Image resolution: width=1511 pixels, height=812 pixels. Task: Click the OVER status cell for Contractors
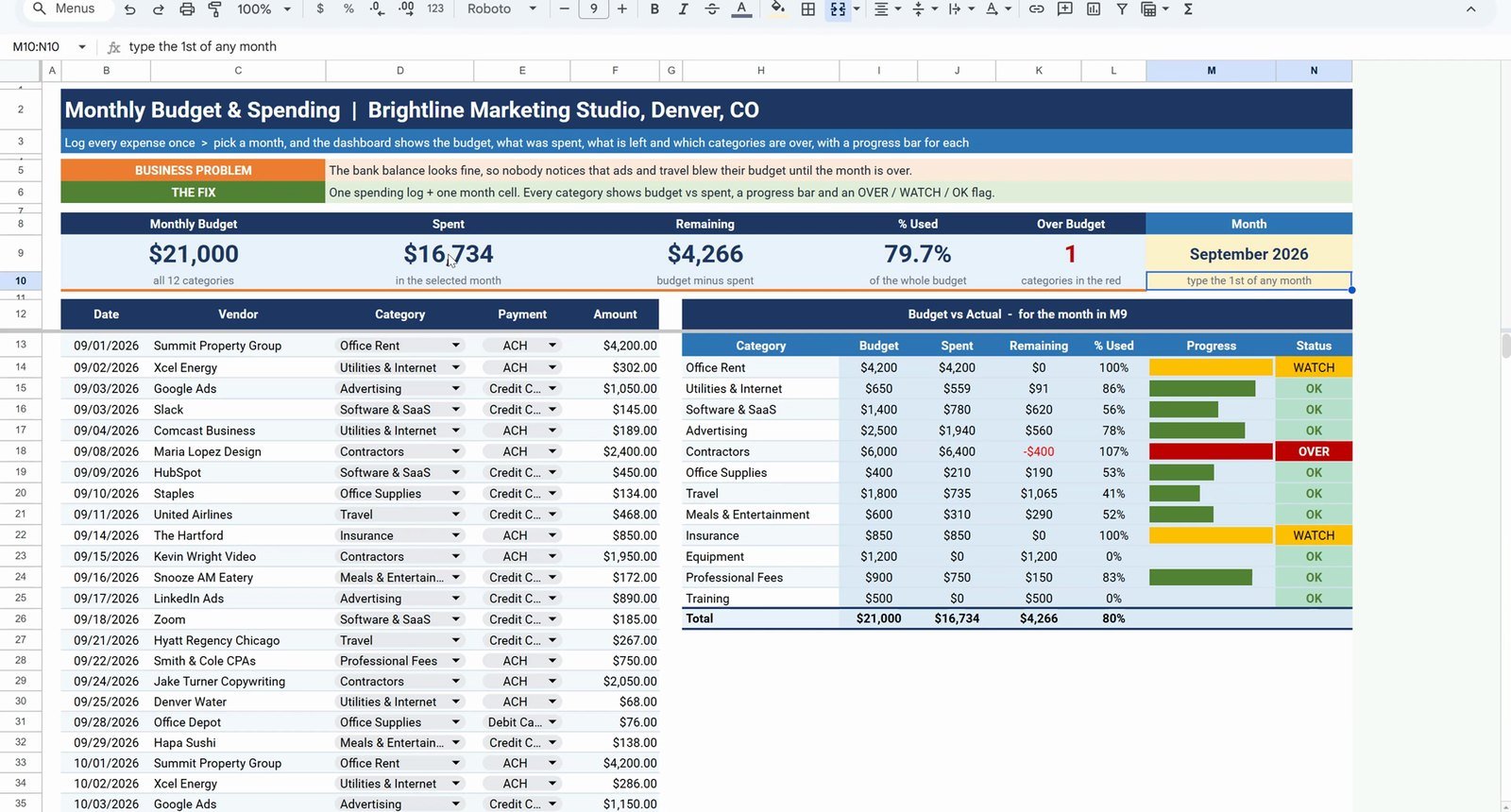click(x=1314, y=451)
